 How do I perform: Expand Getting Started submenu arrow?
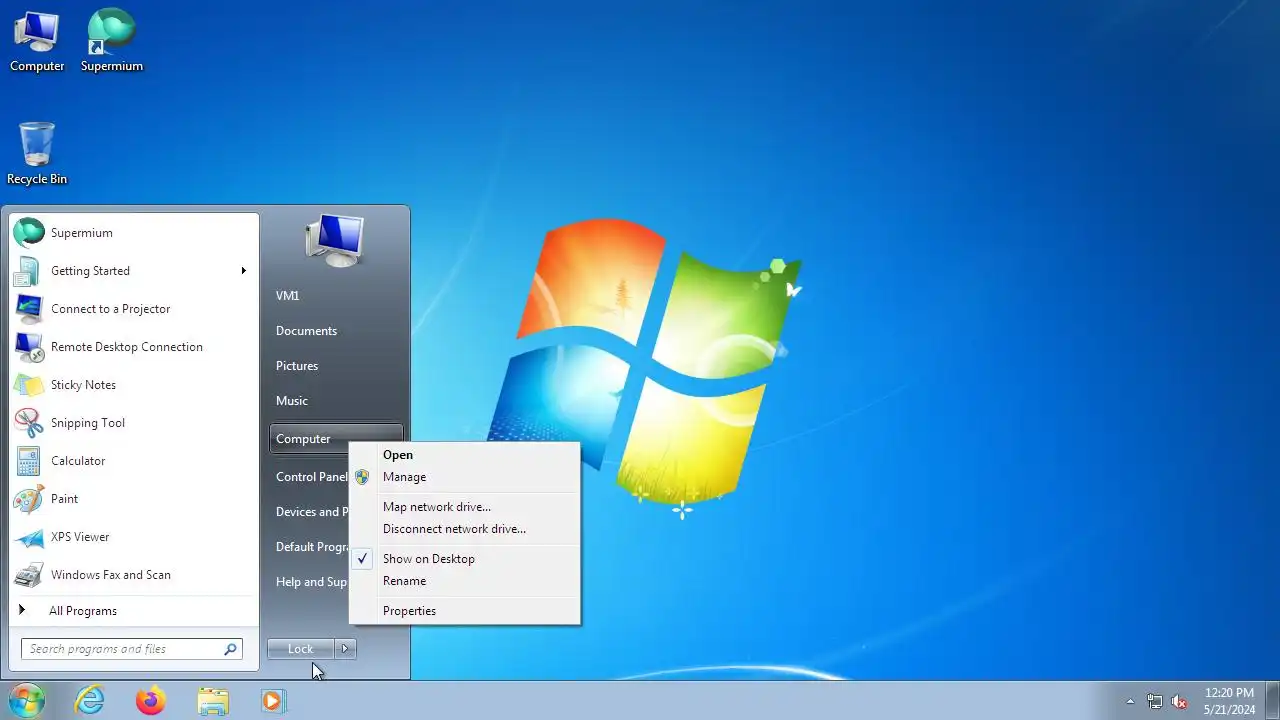pos(243,271)
